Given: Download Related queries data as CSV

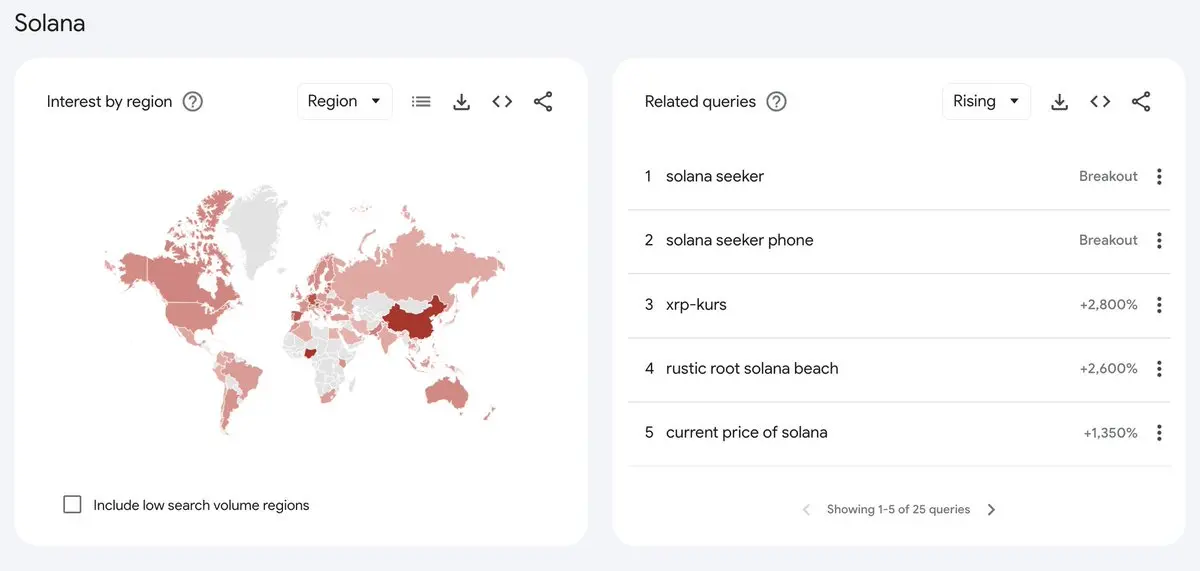Looking at the screenshot, I should coord(1060,101).
